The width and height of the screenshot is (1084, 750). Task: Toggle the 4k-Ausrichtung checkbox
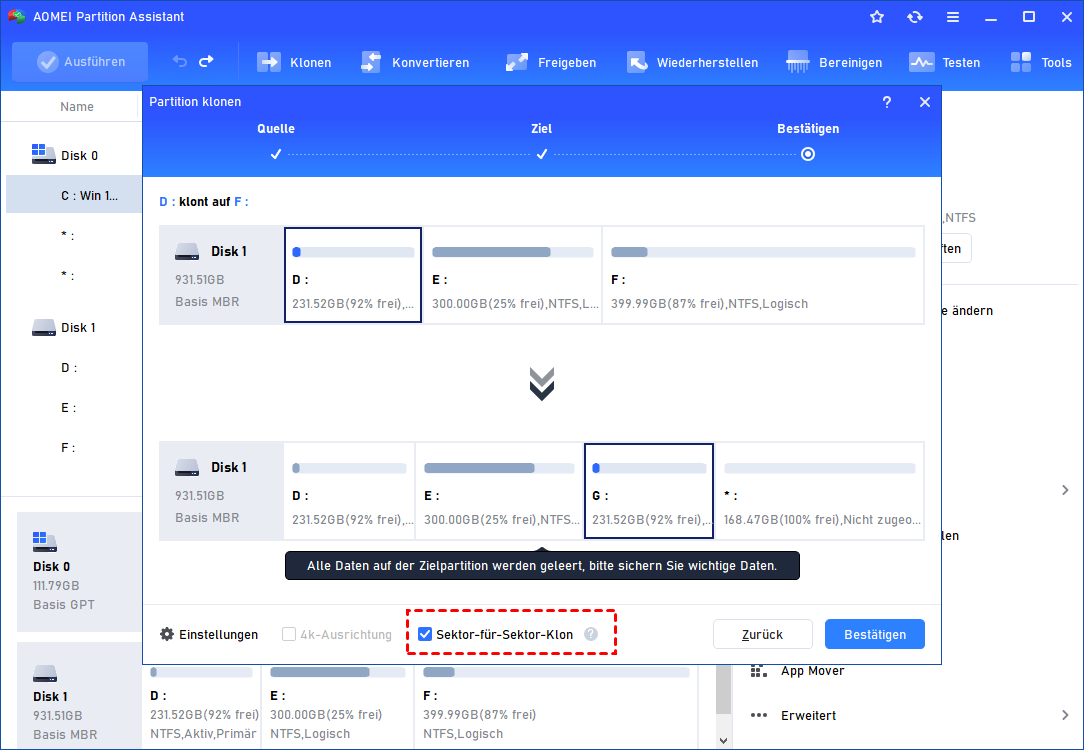289,634
